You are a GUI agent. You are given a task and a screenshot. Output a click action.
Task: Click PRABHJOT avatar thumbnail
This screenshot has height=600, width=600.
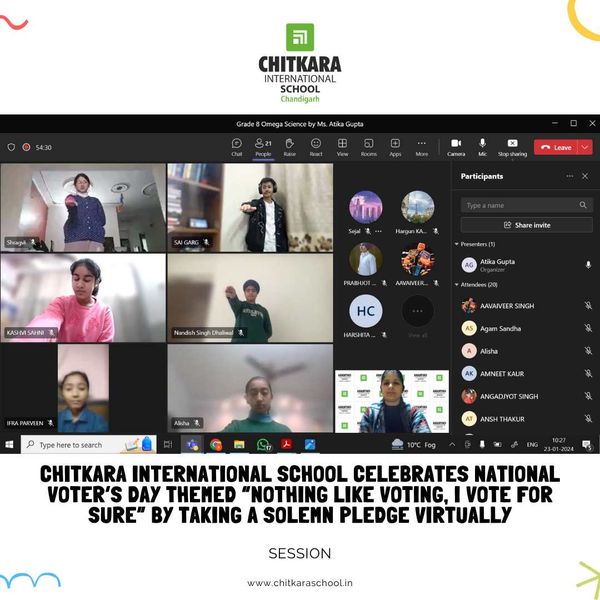pos(366,259)
